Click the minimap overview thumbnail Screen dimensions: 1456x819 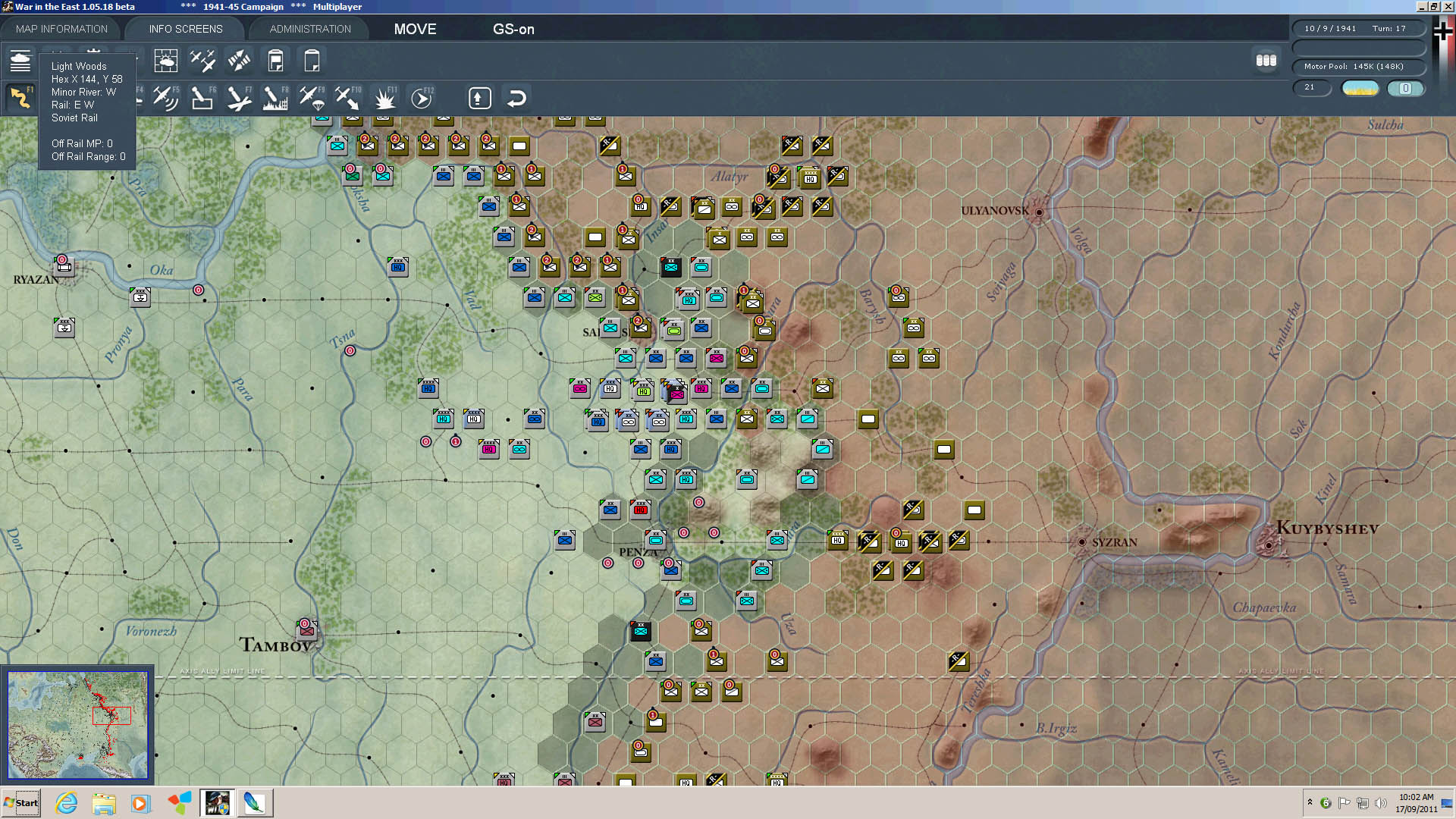(x=77, y=724)
